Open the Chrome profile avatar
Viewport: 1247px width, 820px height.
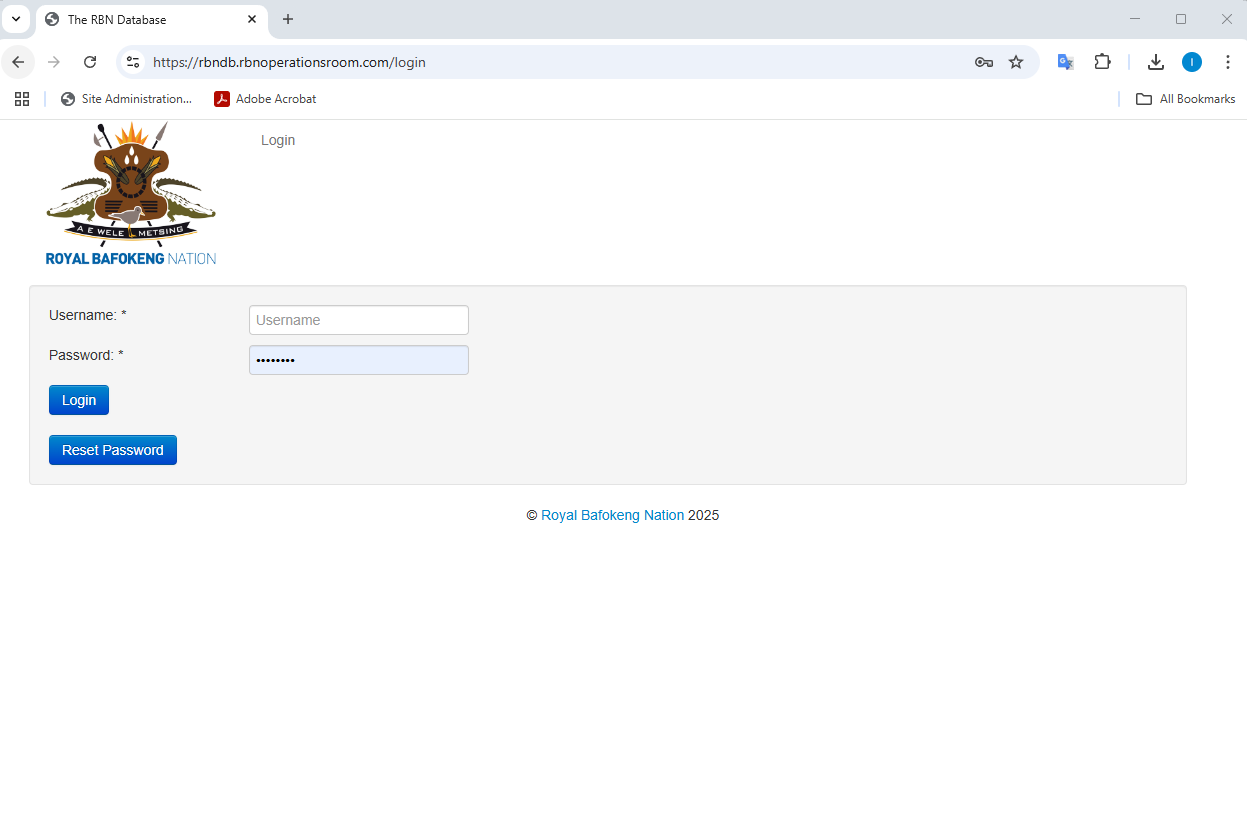[x=1191, y=62]
